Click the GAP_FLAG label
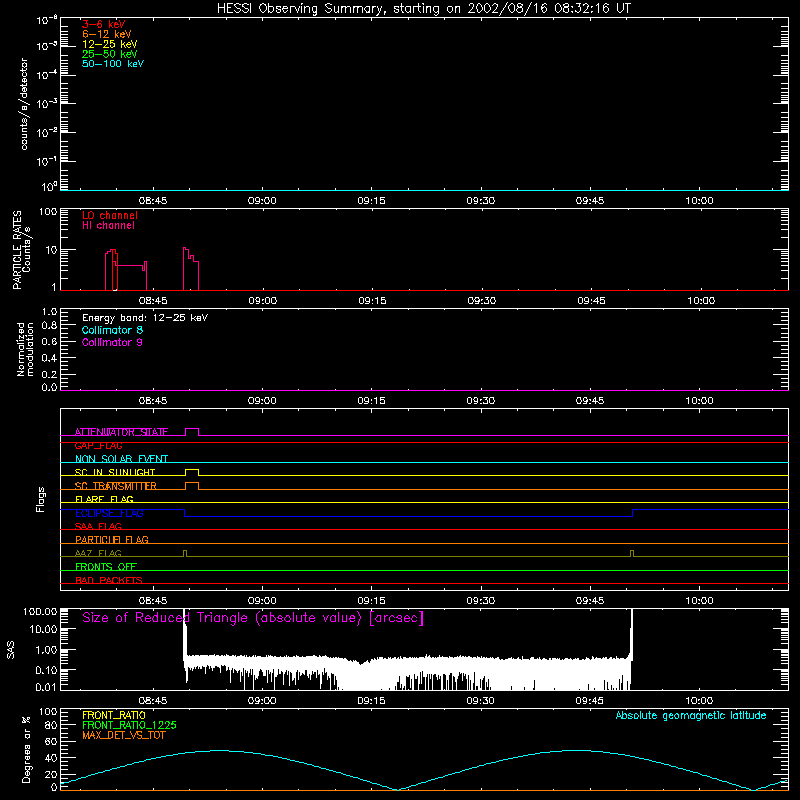This screenshot has width=800, height=800. point(98,445)
